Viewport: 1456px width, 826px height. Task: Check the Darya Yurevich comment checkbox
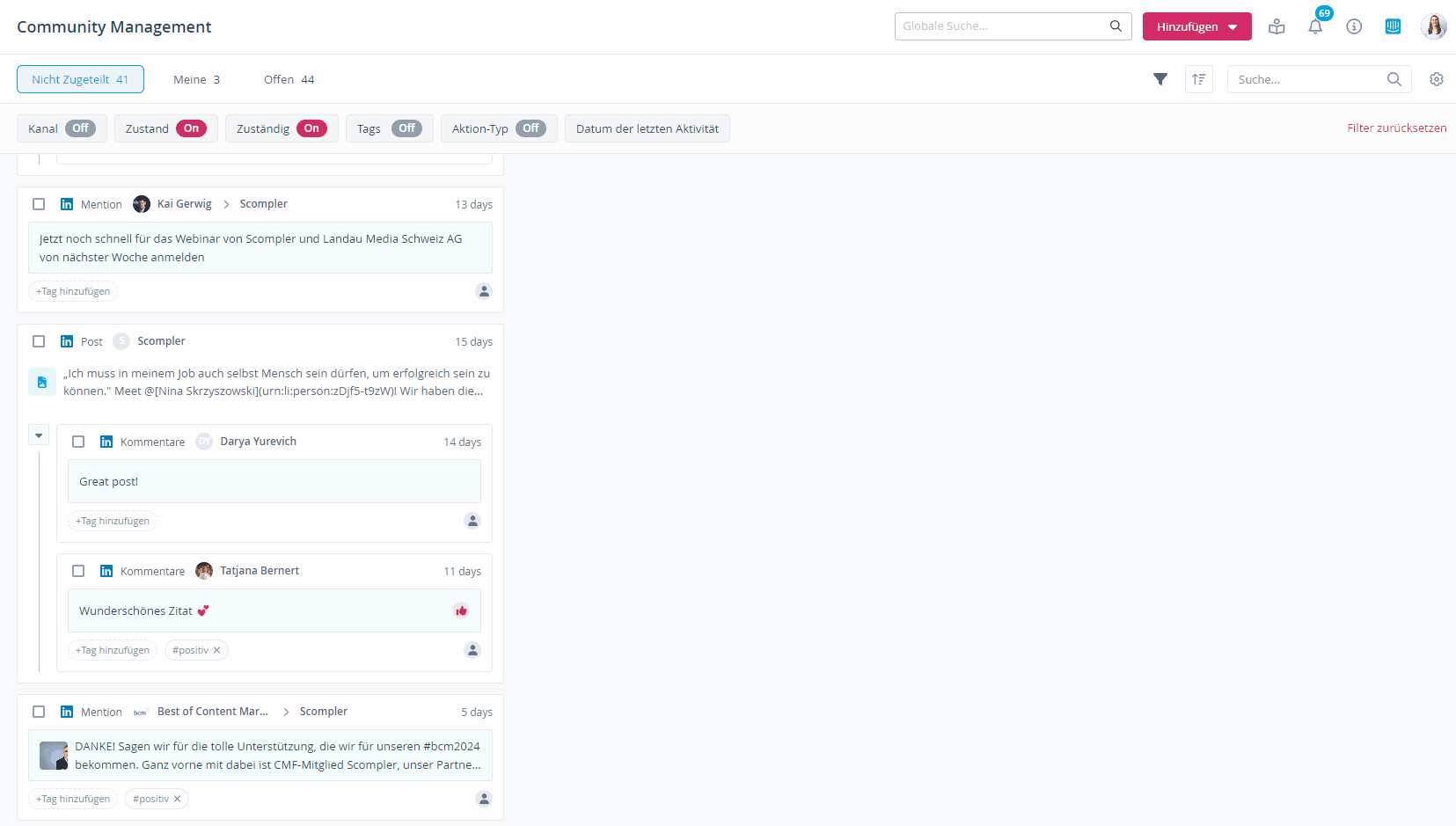pyautogui.click(x=78, y=442)
